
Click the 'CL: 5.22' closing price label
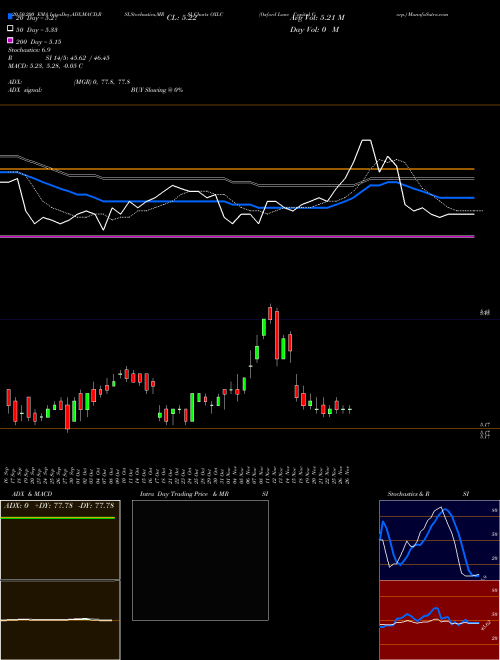pos(182,18)
